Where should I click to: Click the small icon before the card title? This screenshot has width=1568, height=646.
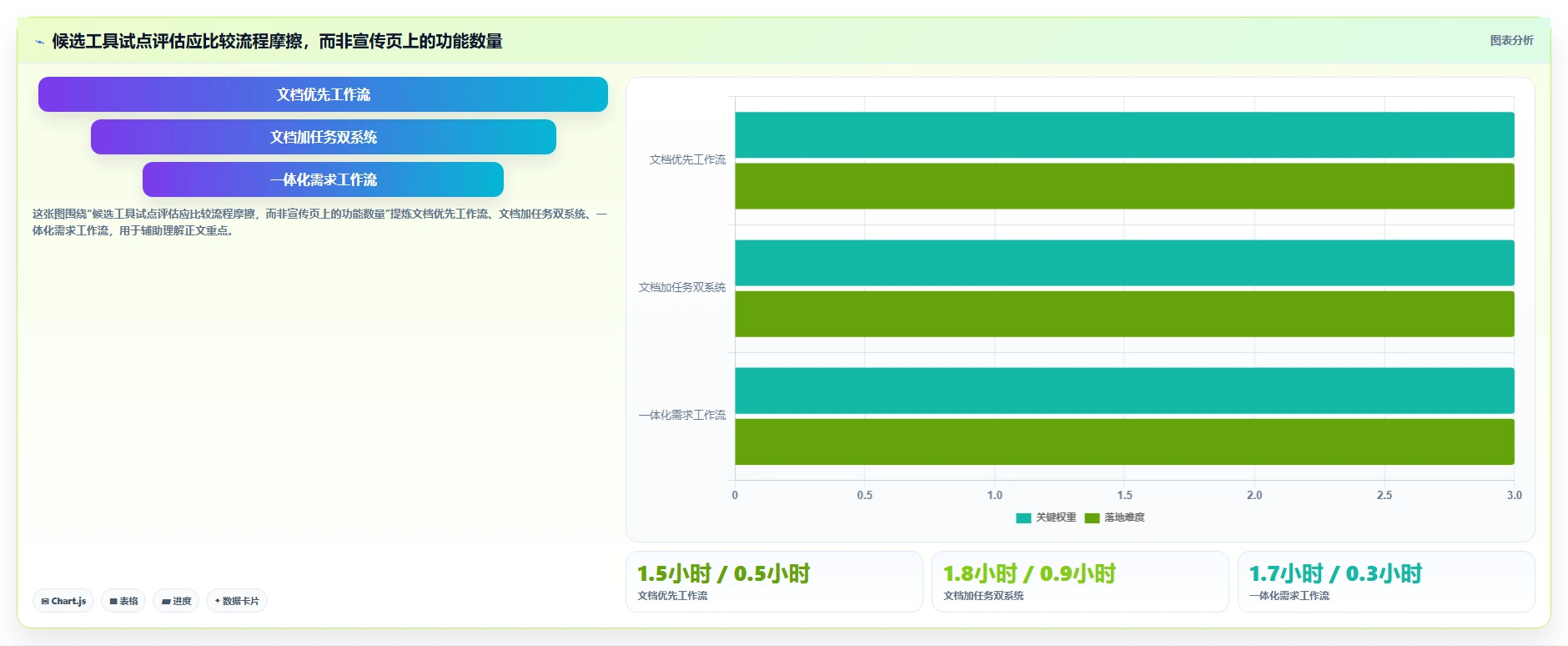point(39,42)
